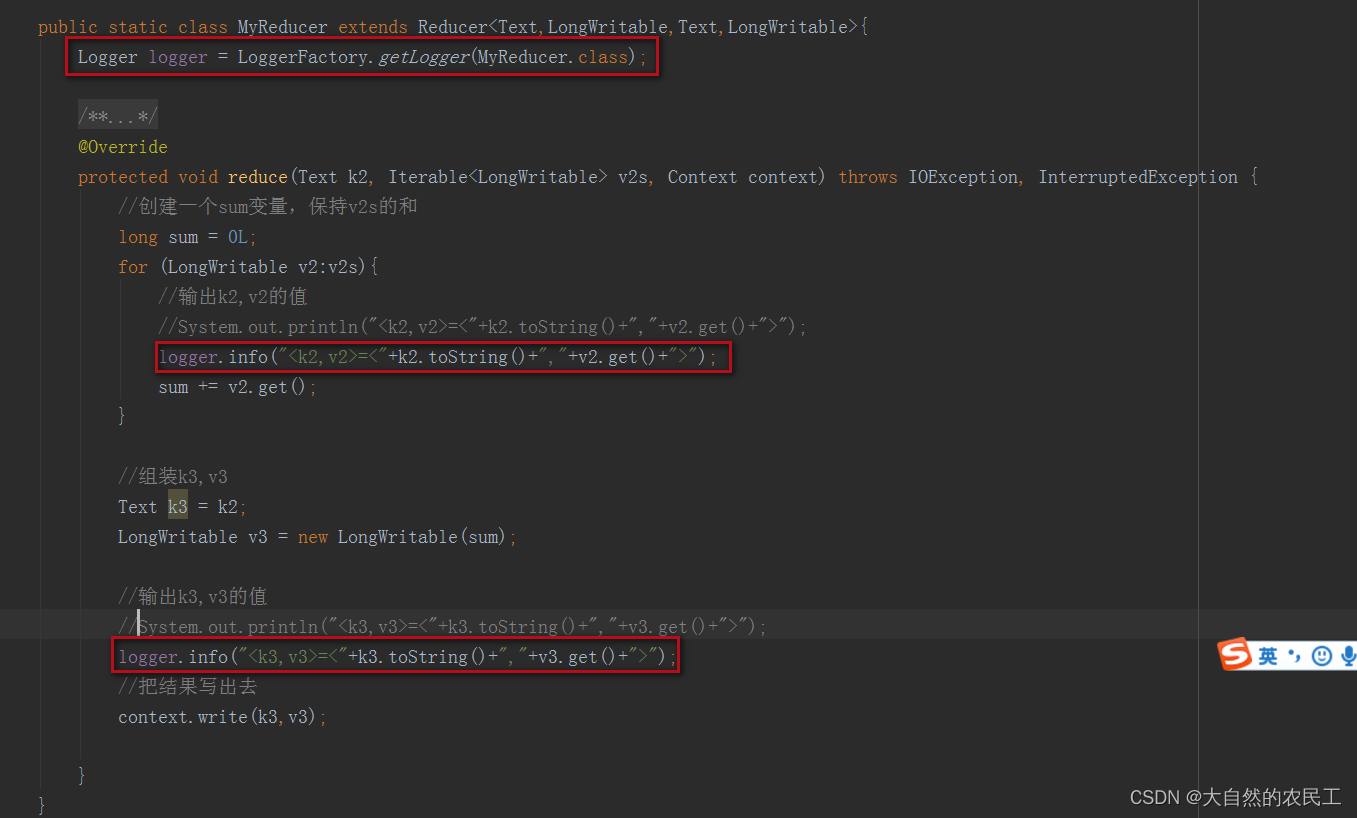Click the logger.info <k3,v3> statement
Screen dimensions: 1357x818
coord(398,657)
